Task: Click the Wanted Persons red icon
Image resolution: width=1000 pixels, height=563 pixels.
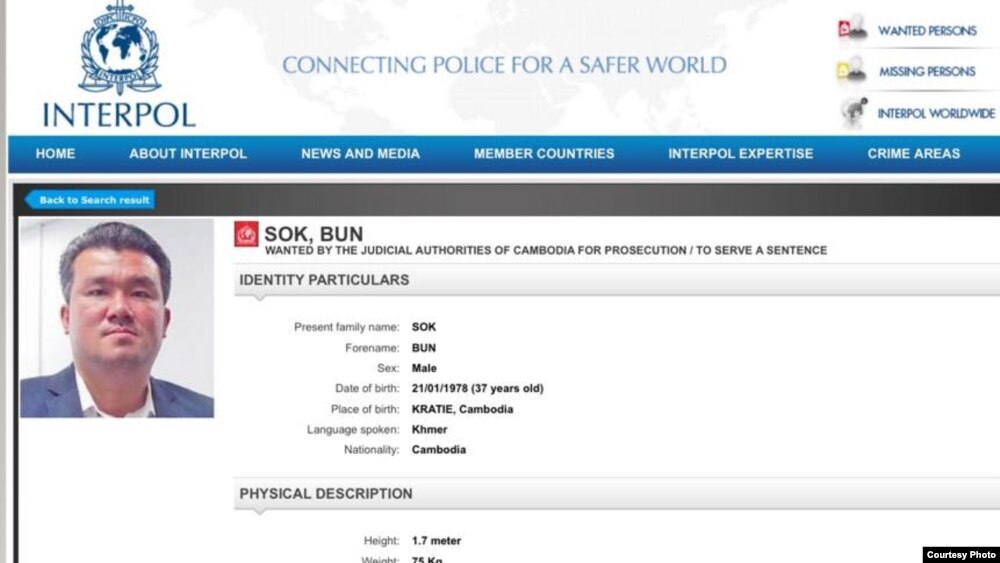Action: tap(851, 30)
